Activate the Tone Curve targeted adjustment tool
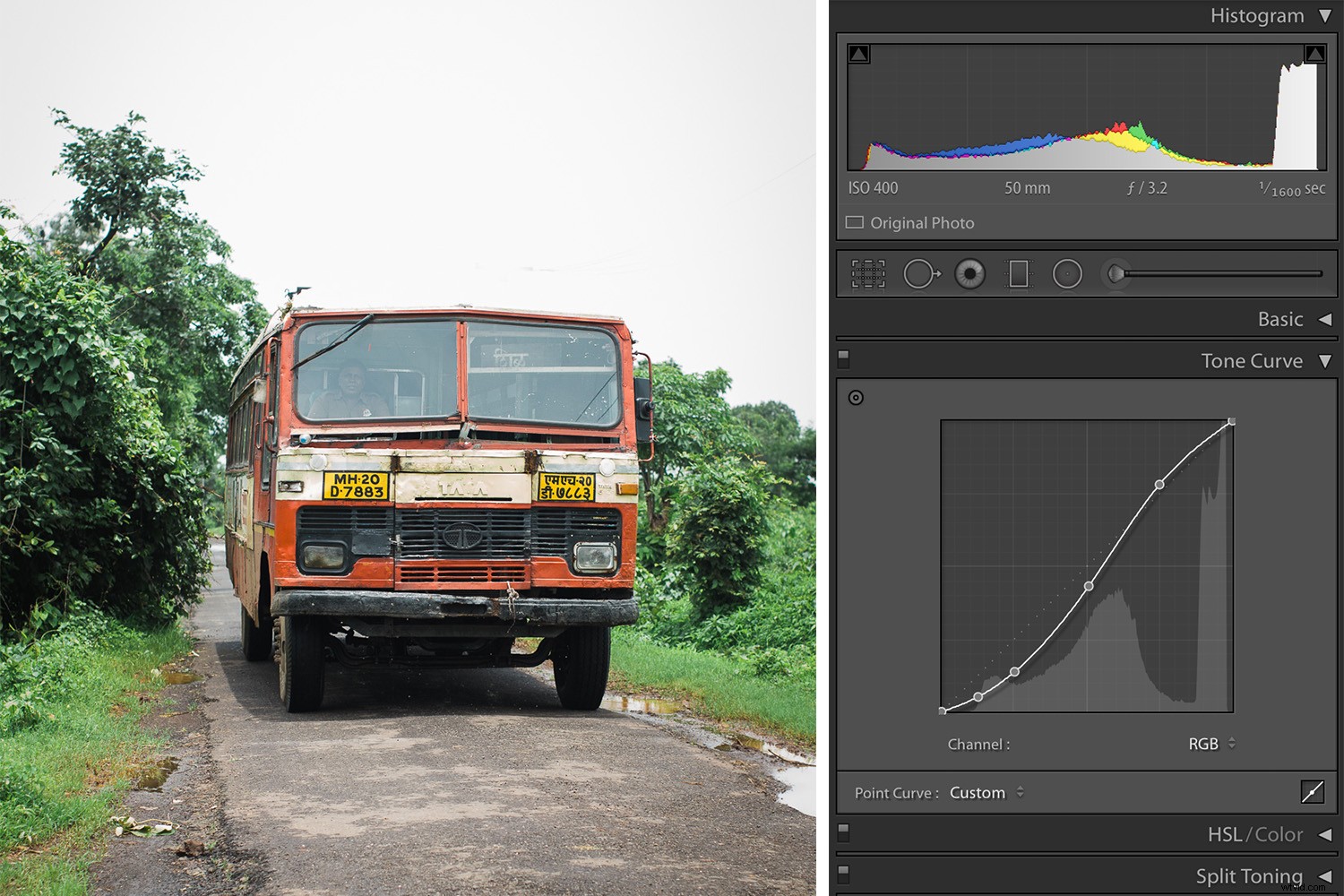The image size is (1344, 896). tap(857, 398)
